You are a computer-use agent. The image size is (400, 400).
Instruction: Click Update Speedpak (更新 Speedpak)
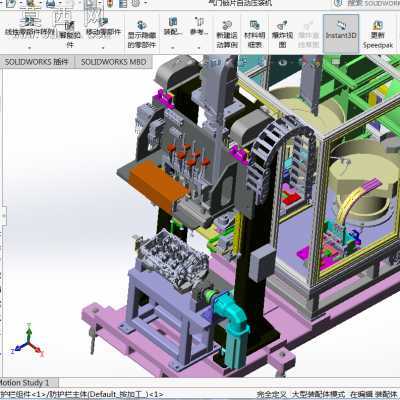(378, 33)
